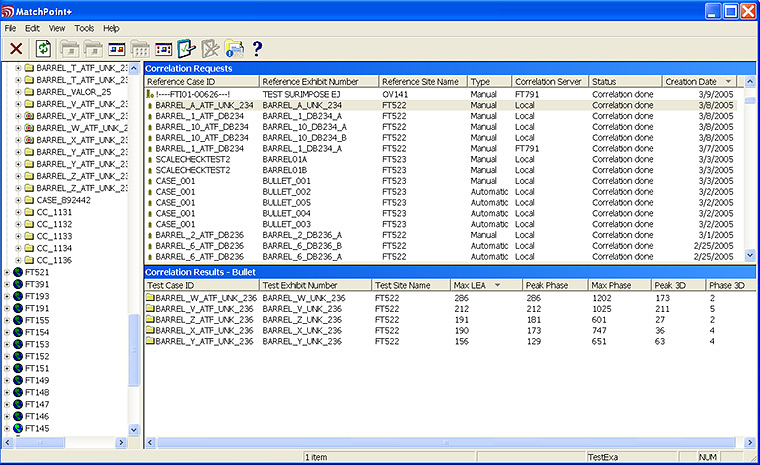Expand the FT521 site node
This screenshot has width=760, height=465.
(7, 272)
